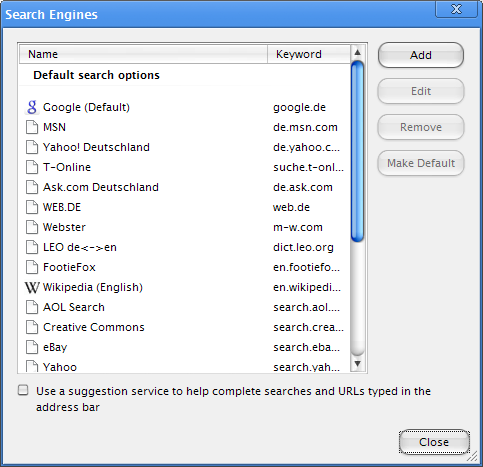Click the Keyword column header
The height and width of the screenshot is (467, 483).
pos(309,54)
